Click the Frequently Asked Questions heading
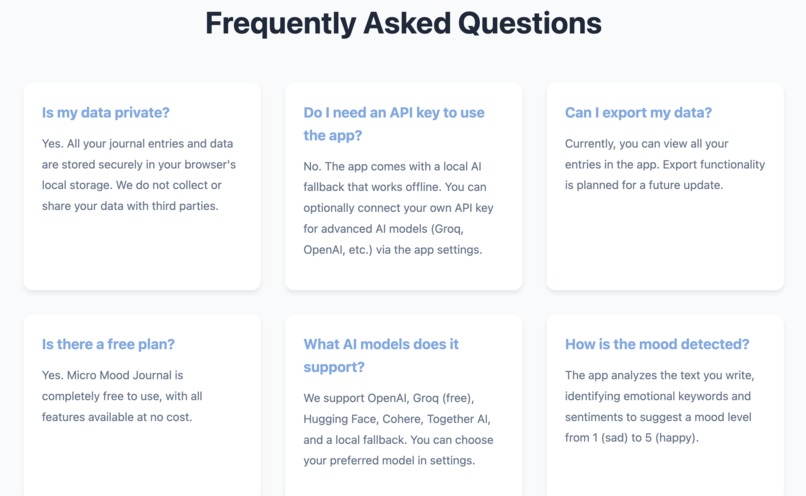Screen dimensions: 806x496 pos(403,24)
